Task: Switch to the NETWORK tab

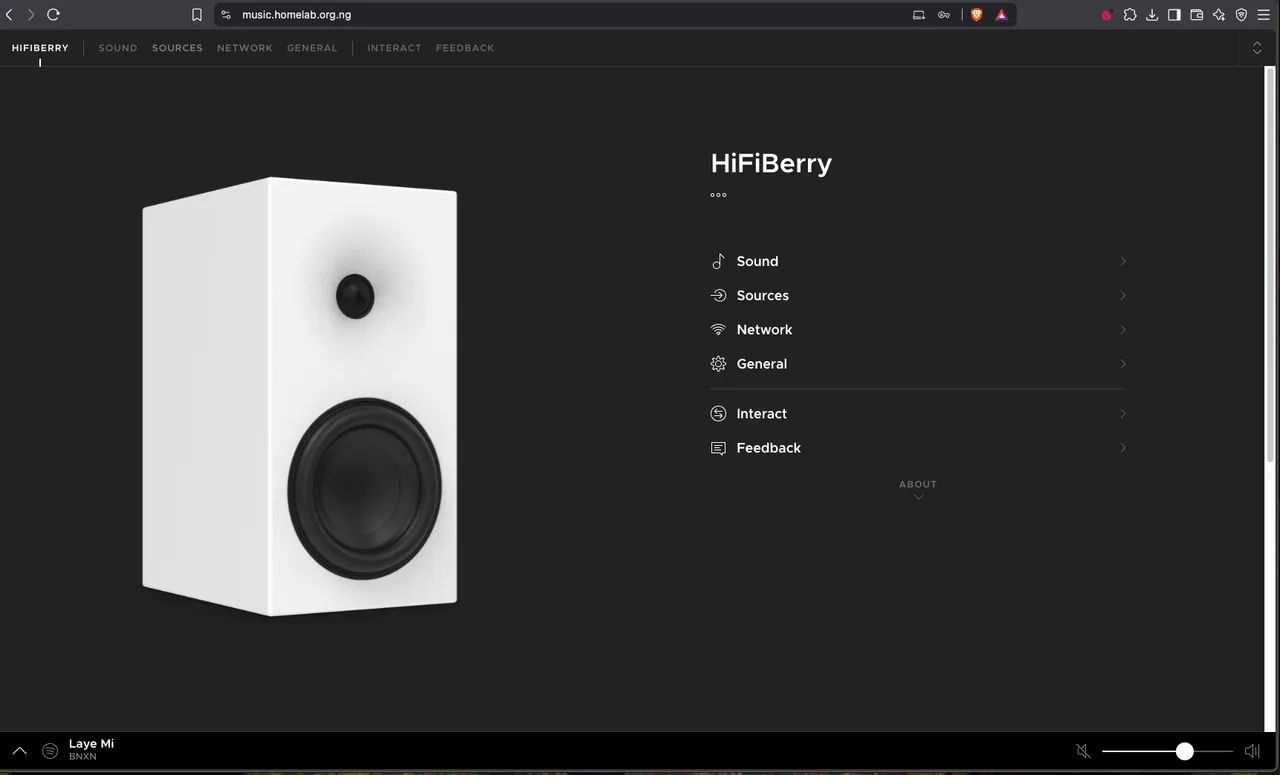Action: point(245,48)
